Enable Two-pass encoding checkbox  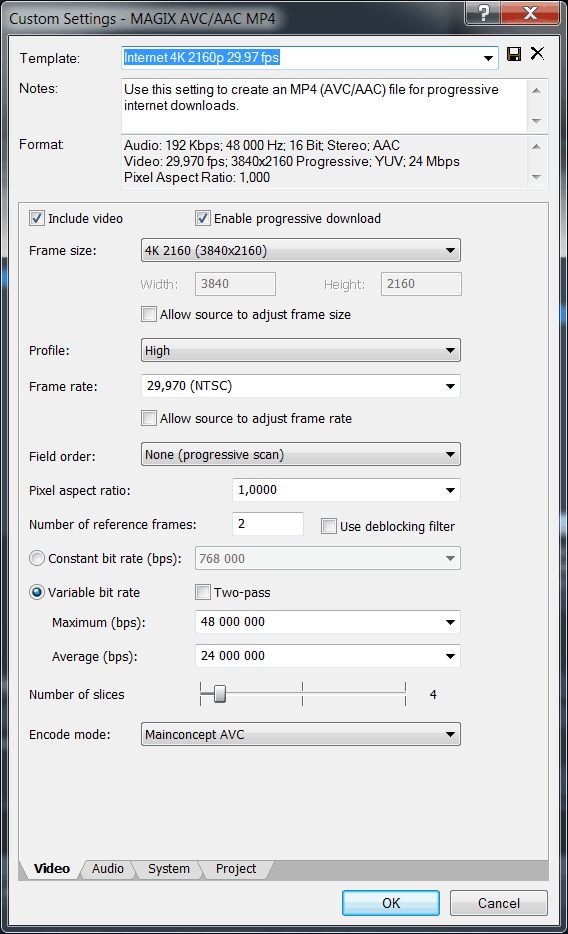(203, 592)
